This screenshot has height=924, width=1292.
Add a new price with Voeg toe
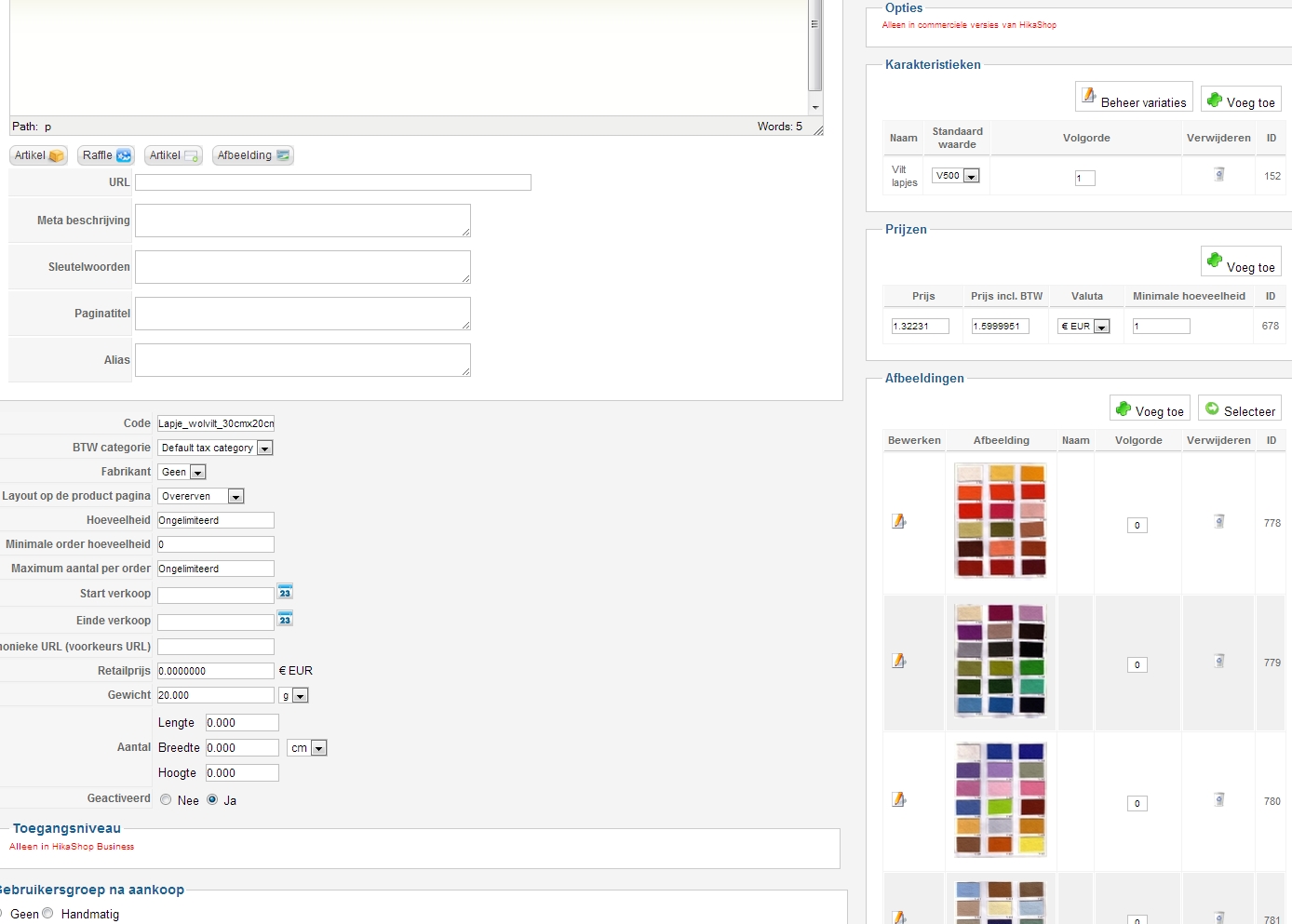pos(1241,263)
